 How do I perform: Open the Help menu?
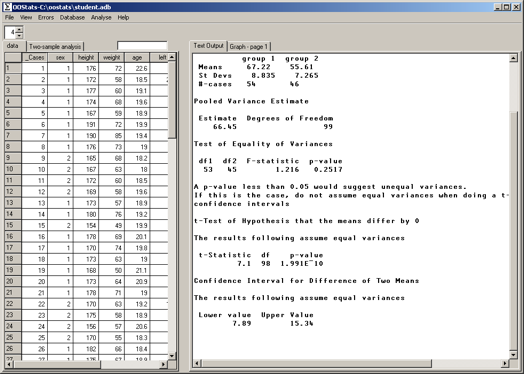click(123, 17)
